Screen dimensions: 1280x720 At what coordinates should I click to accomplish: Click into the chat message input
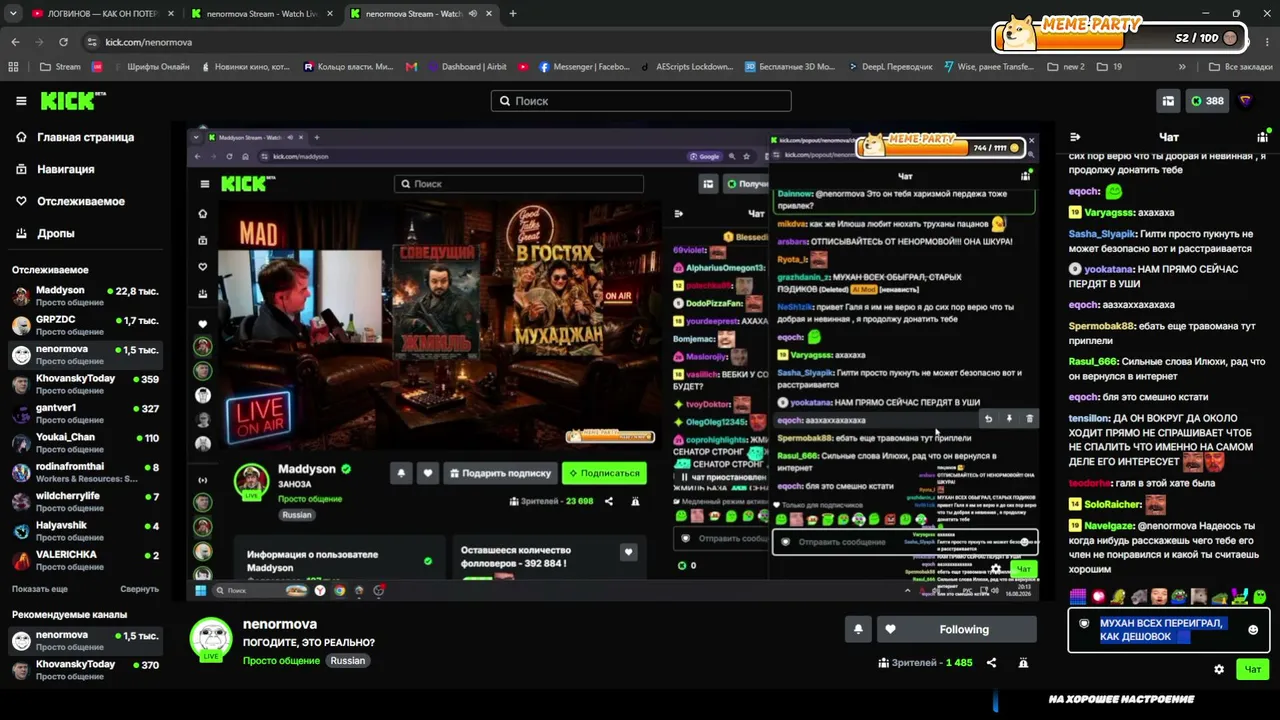[1168, 630]
